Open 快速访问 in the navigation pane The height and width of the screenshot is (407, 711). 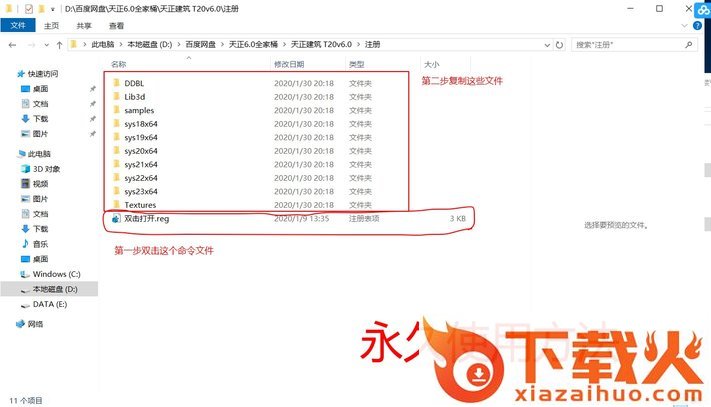point(43,74)
